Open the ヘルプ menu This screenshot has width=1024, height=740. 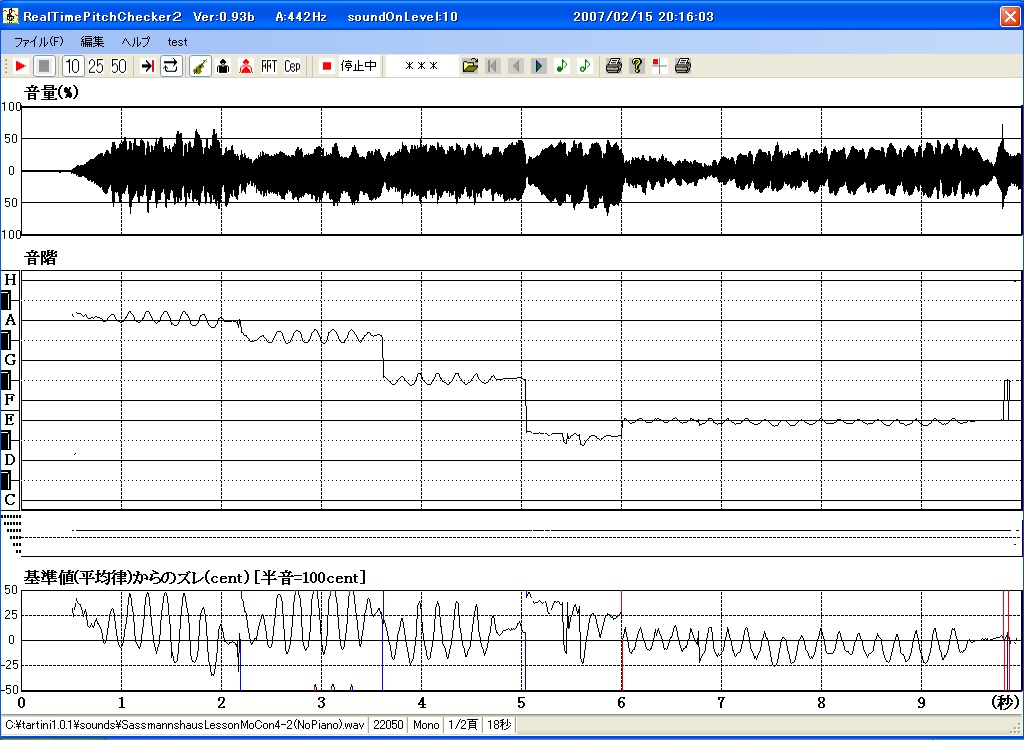[136, 42]
